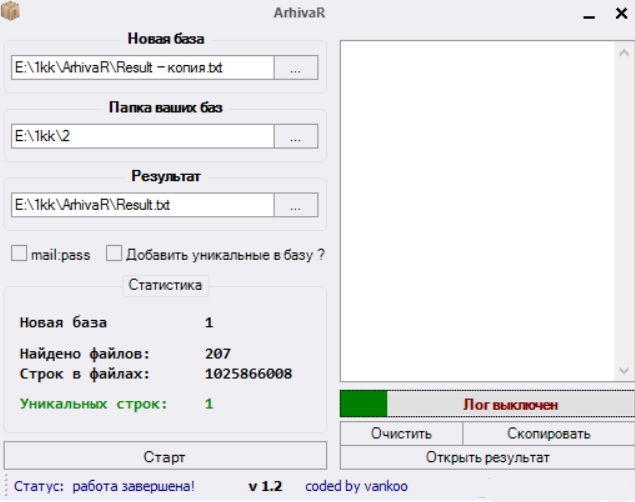Browse for the Новая база file
Image resolution: width=635 pixels, height=502 pixels.
pos(295,68)
